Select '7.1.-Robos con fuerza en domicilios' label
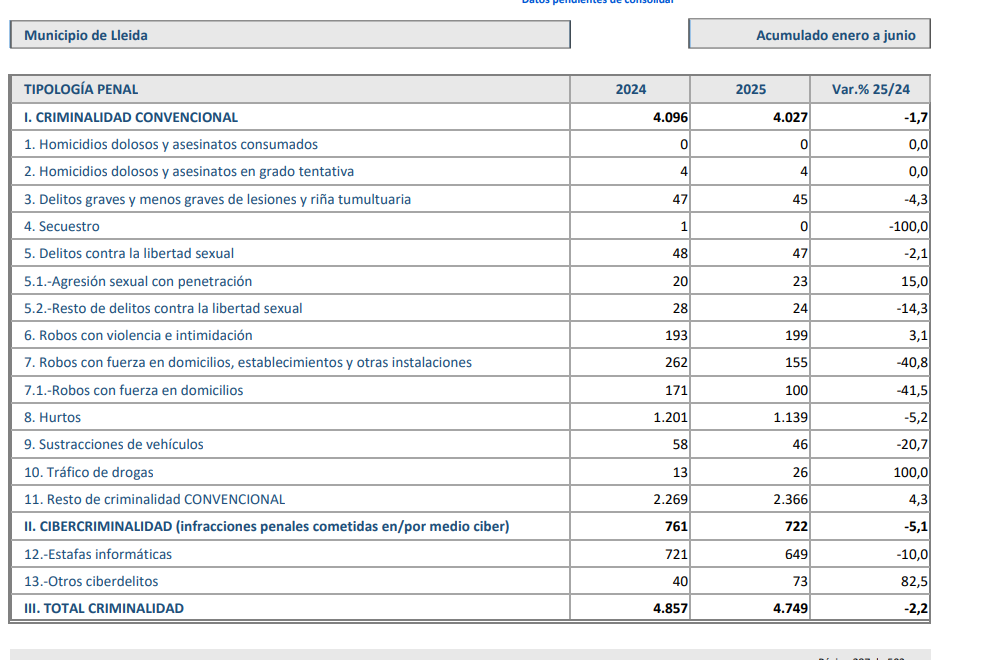 pyautogui.click(x=133, y=390)
